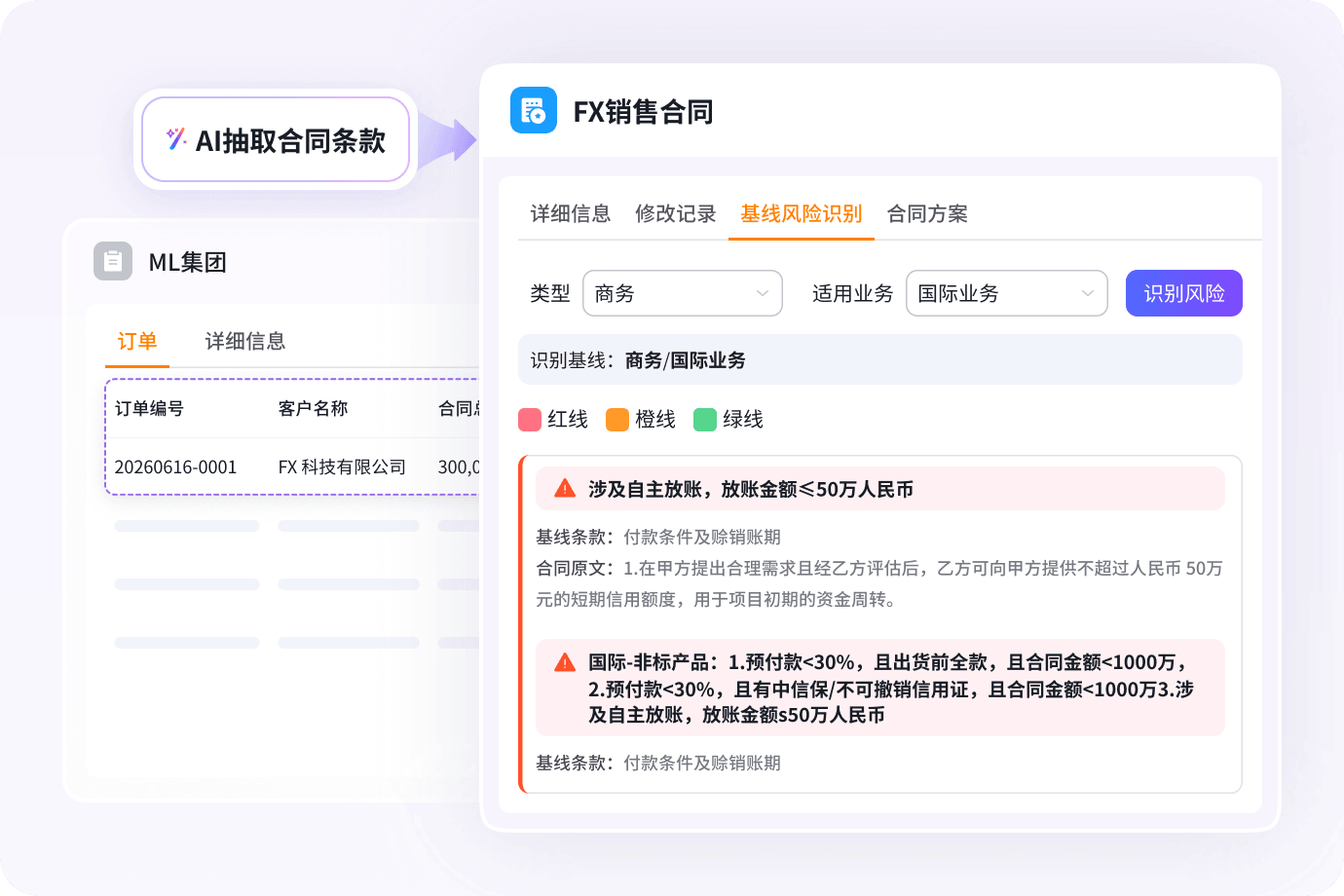1344x896 pixels.
Task: Switch to the 详细信息 tab in FX销售合同
Action: (x=571, y=213)
